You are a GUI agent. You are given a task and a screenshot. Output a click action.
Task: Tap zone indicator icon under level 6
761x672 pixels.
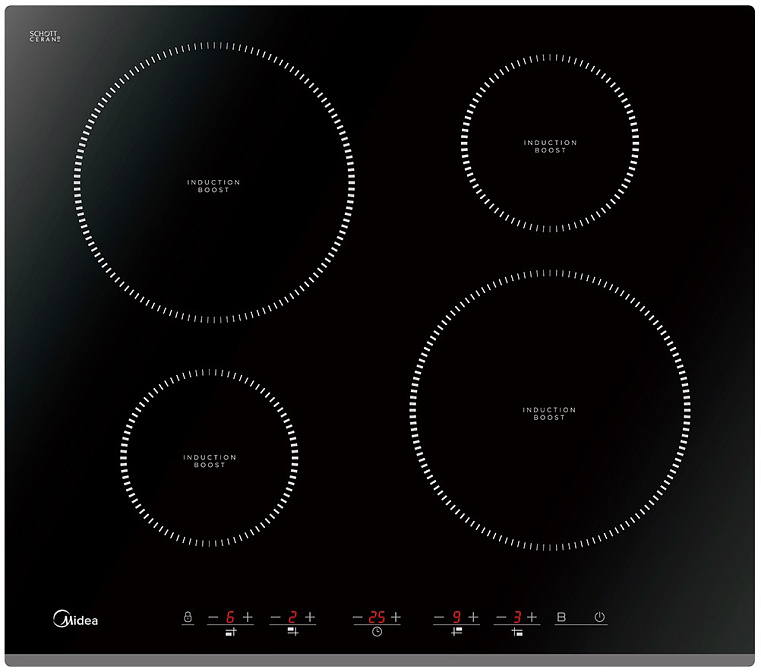pos(231,631)
